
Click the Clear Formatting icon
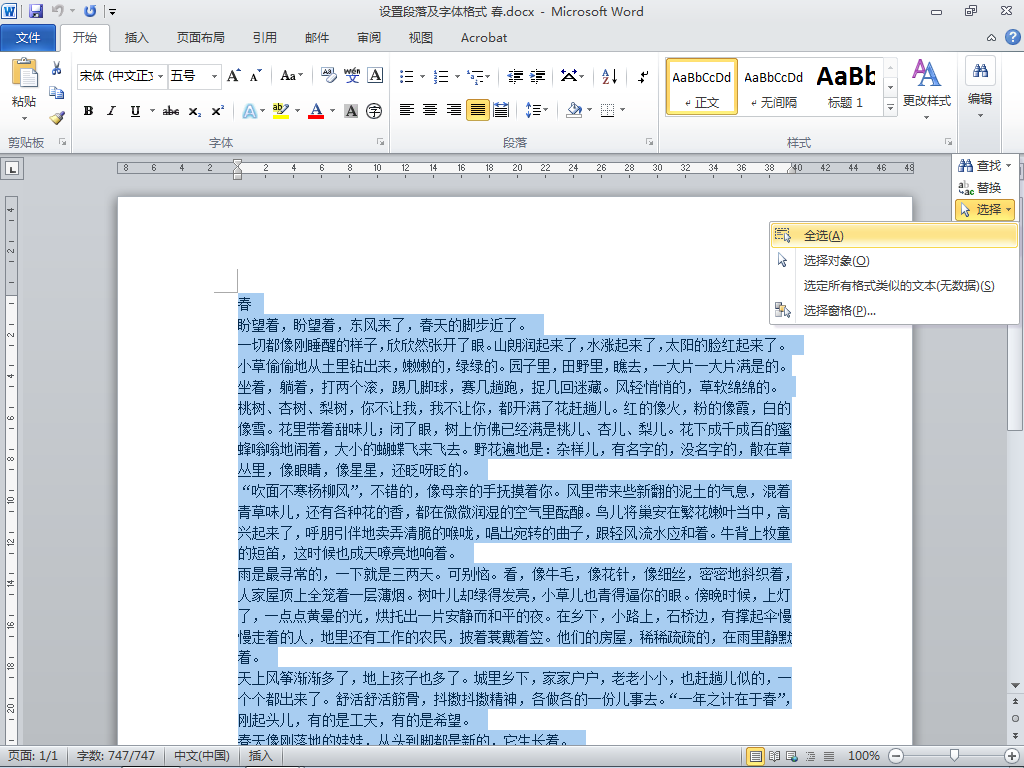pos(328,76)
